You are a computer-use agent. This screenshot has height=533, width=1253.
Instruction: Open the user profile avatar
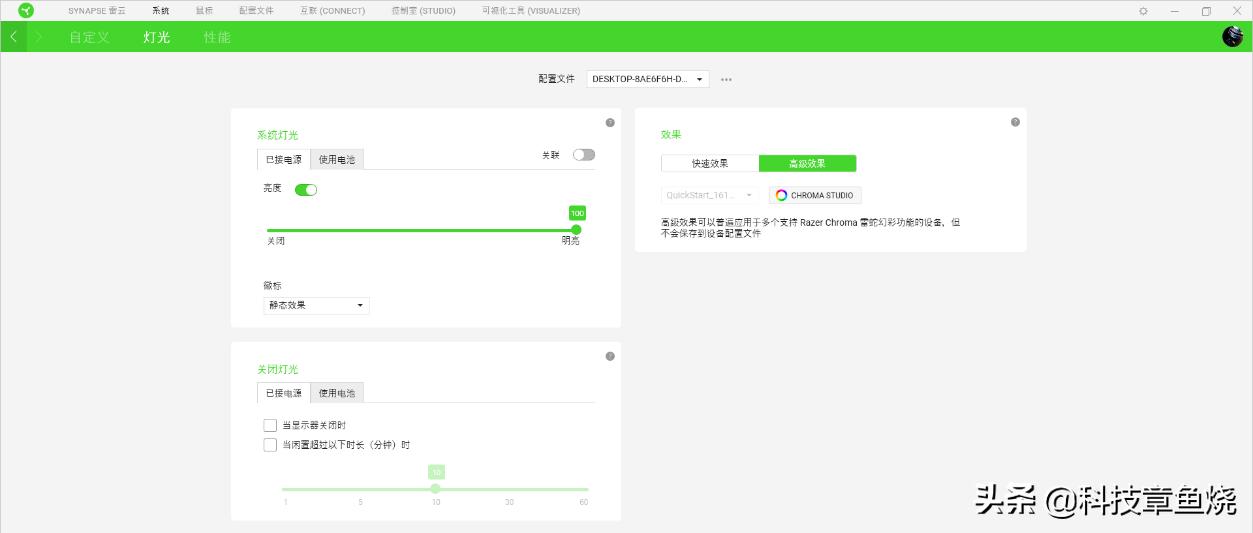(x=1232, y=37)
